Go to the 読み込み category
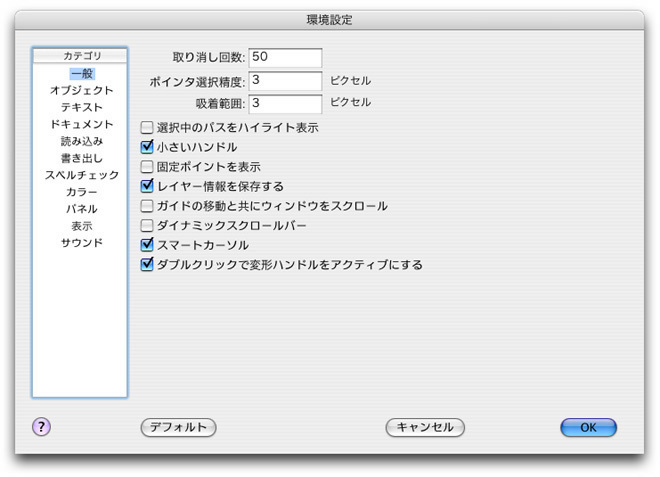 pos(82,141)
